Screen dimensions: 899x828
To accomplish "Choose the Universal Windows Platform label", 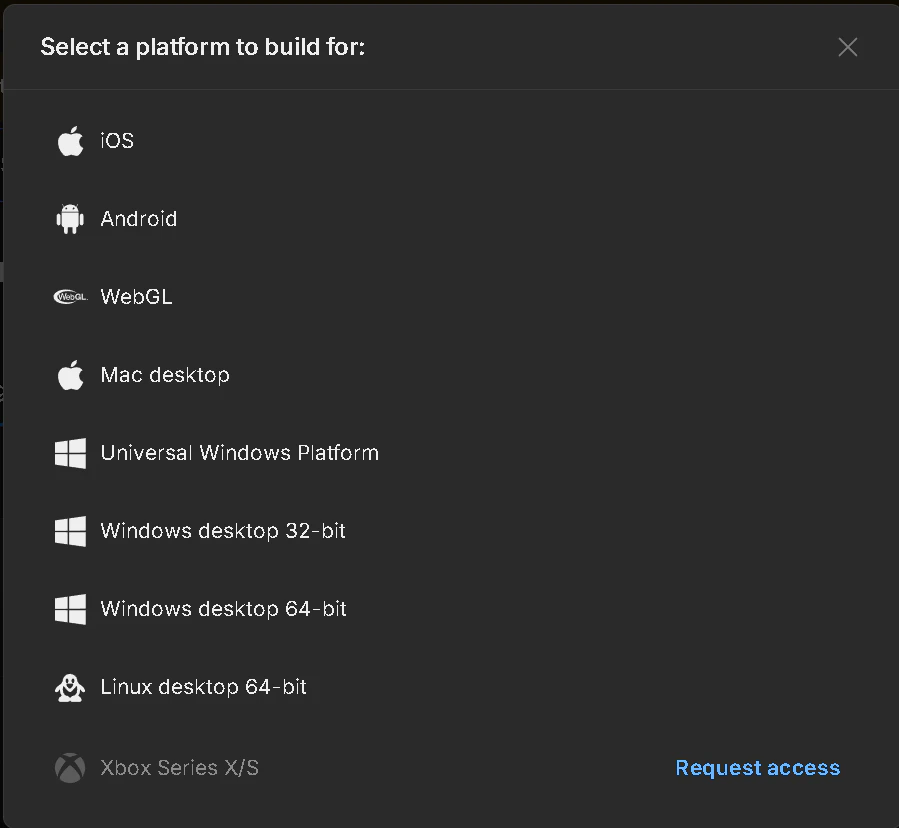I will click(x=240, y=452).
